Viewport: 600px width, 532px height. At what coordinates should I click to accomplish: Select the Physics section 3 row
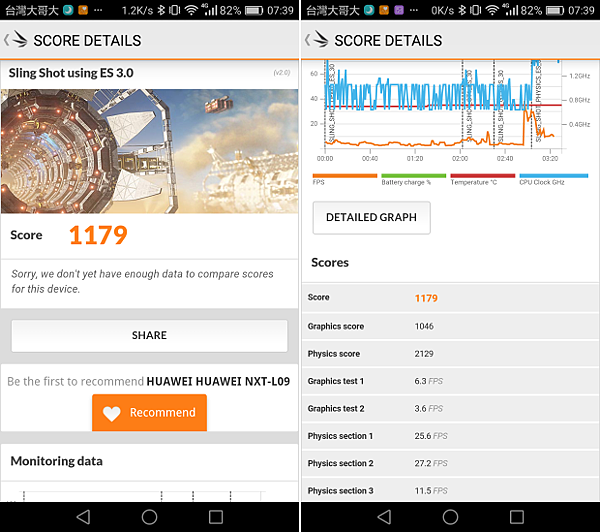(x=450, y=490)
